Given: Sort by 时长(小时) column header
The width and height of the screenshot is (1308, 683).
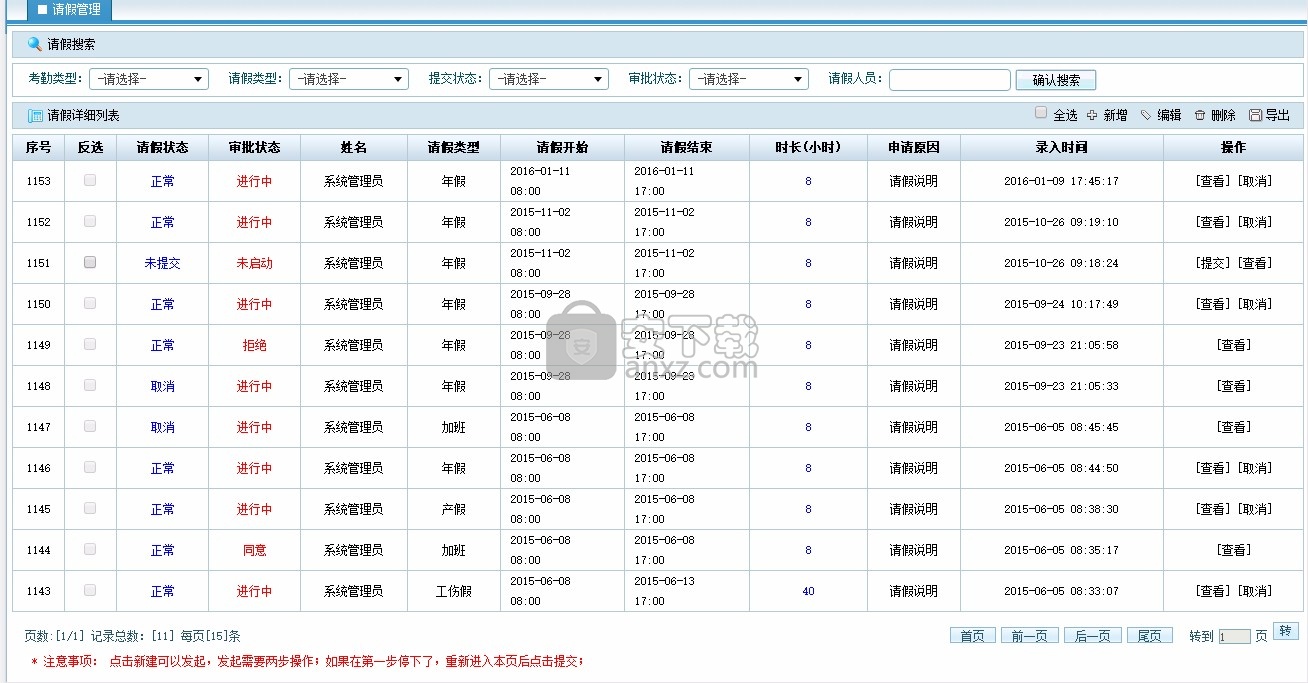Looking at the screenshot, I should tap(808, 147).
